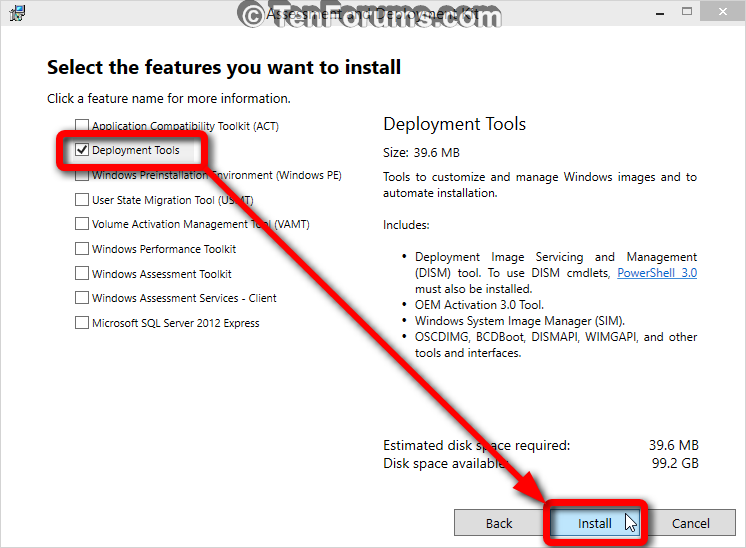Enable User State Migration Tool checkbox
This screenshot has height=548, width=746.
82,199
